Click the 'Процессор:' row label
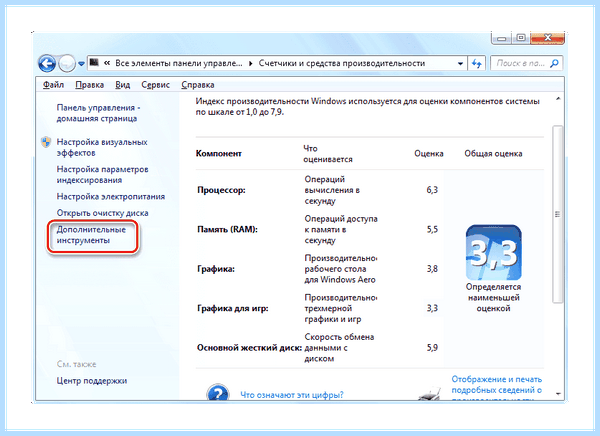 [221, 190]
